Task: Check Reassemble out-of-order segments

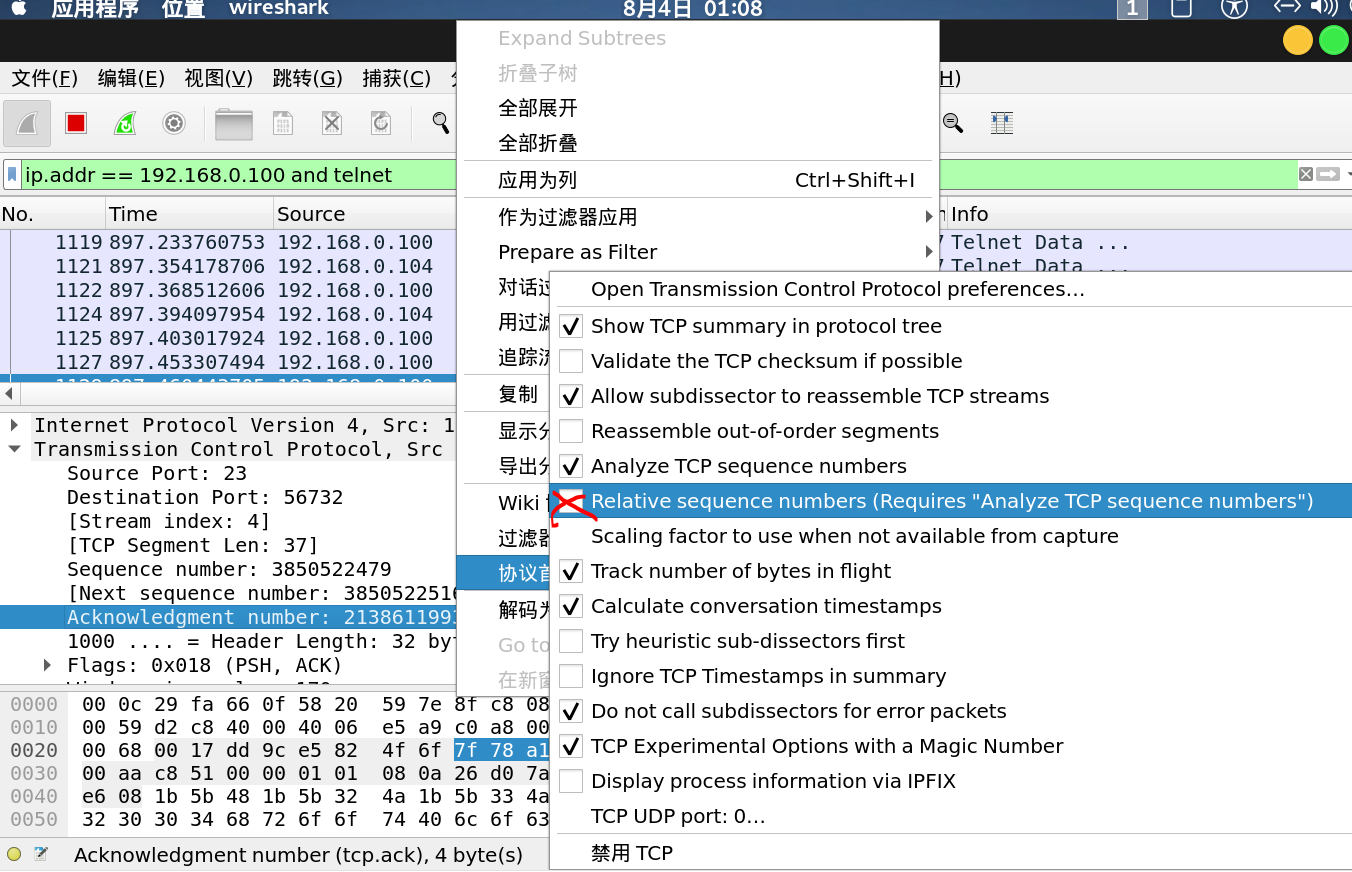Action: tap(571, 431)
